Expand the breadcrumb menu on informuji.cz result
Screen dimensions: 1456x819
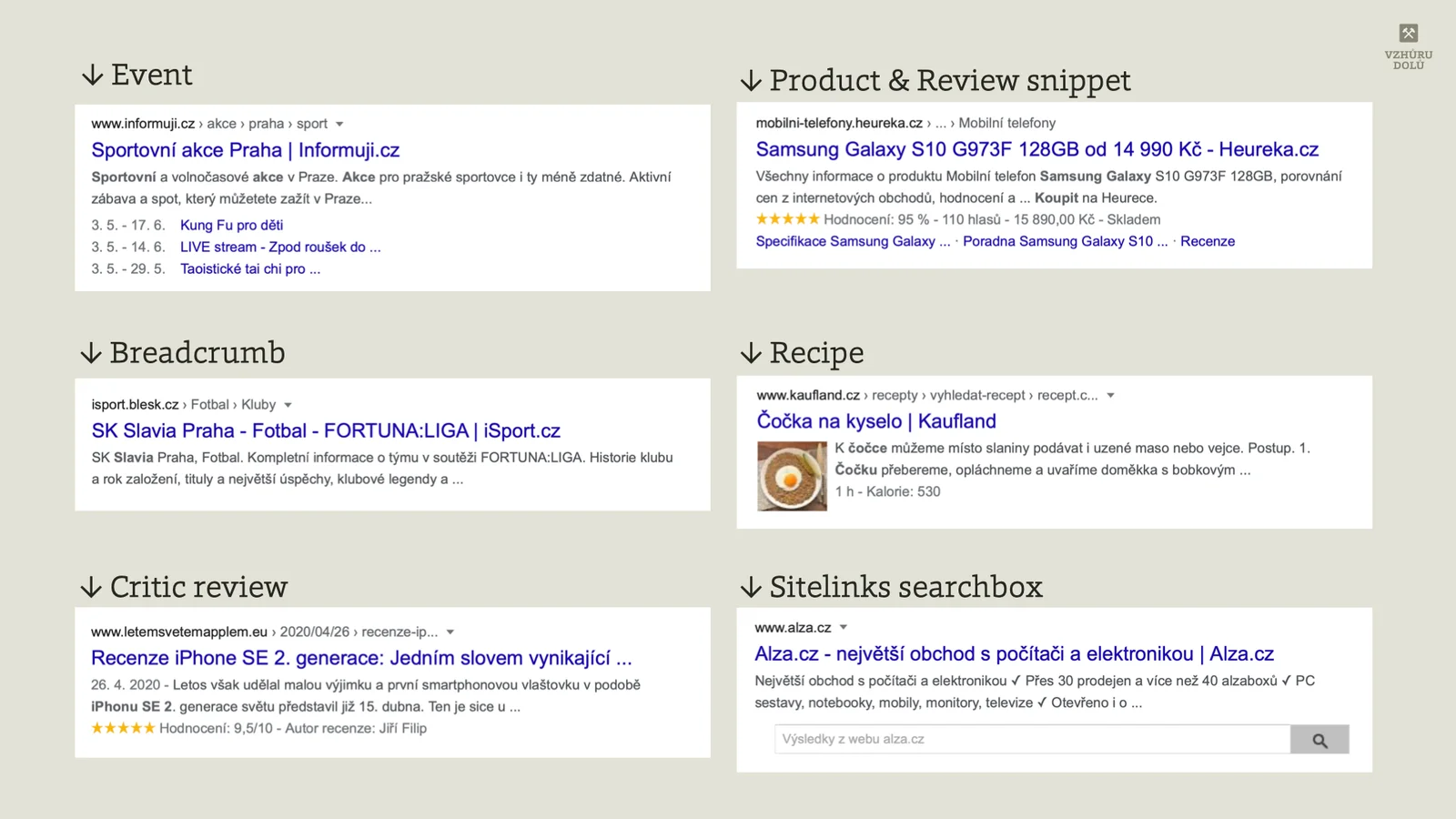339,124
